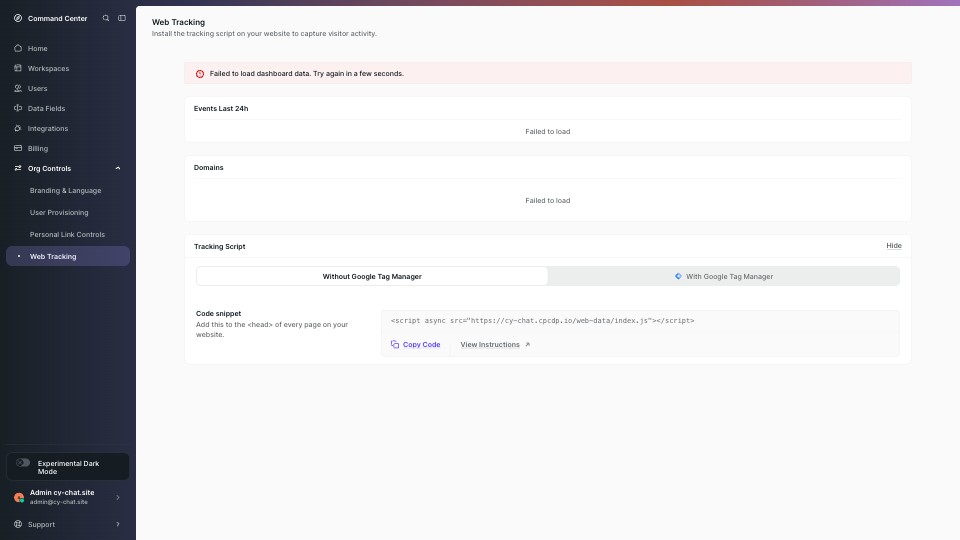Click 'Add this to the <head>' description
Image resolution: width=960 pixels, height=540 pixels.
(272, 329)
